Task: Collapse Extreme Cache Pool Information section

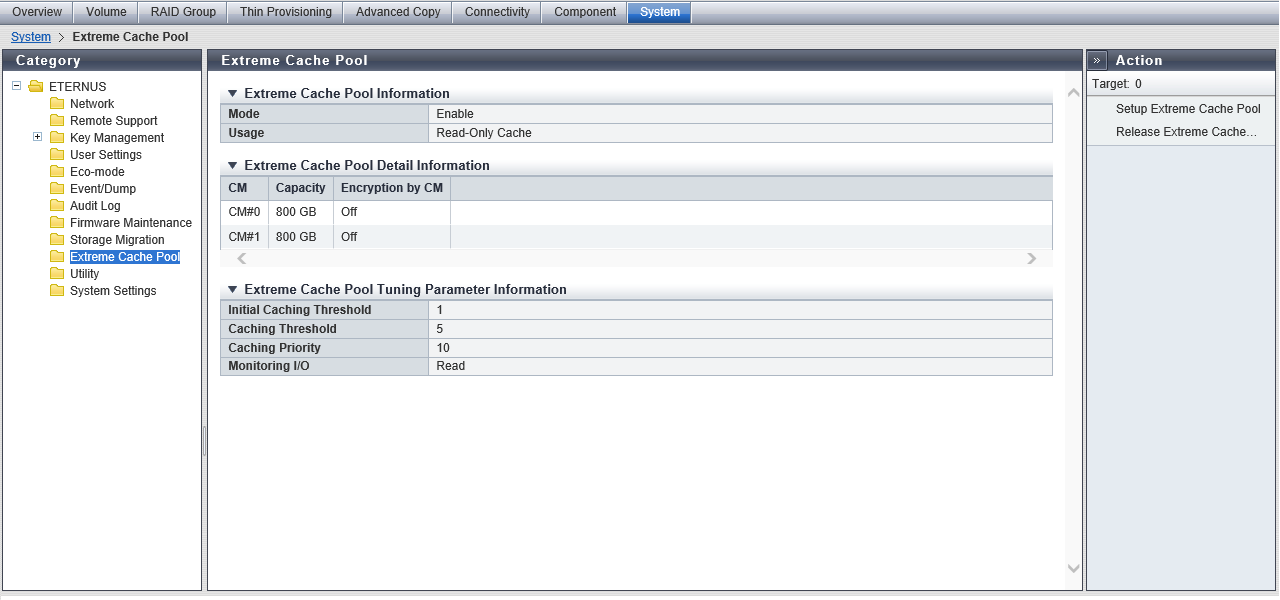Action: pos(232,94)
